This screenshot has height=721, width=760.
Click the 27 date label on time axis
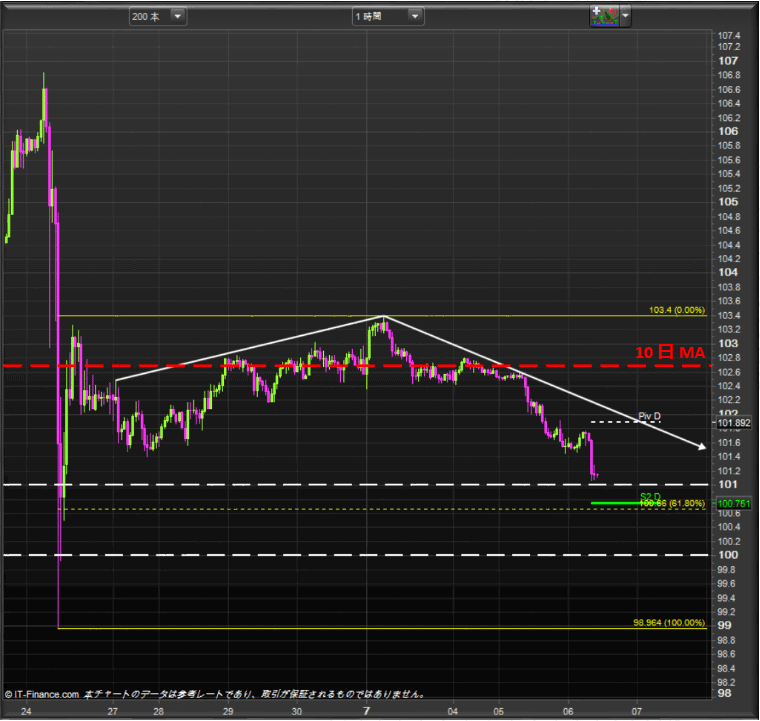(112, 711)
